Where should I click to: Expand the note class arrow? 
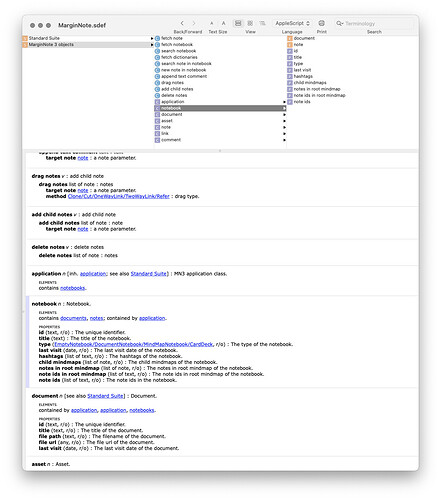click(x=284, y=127)
